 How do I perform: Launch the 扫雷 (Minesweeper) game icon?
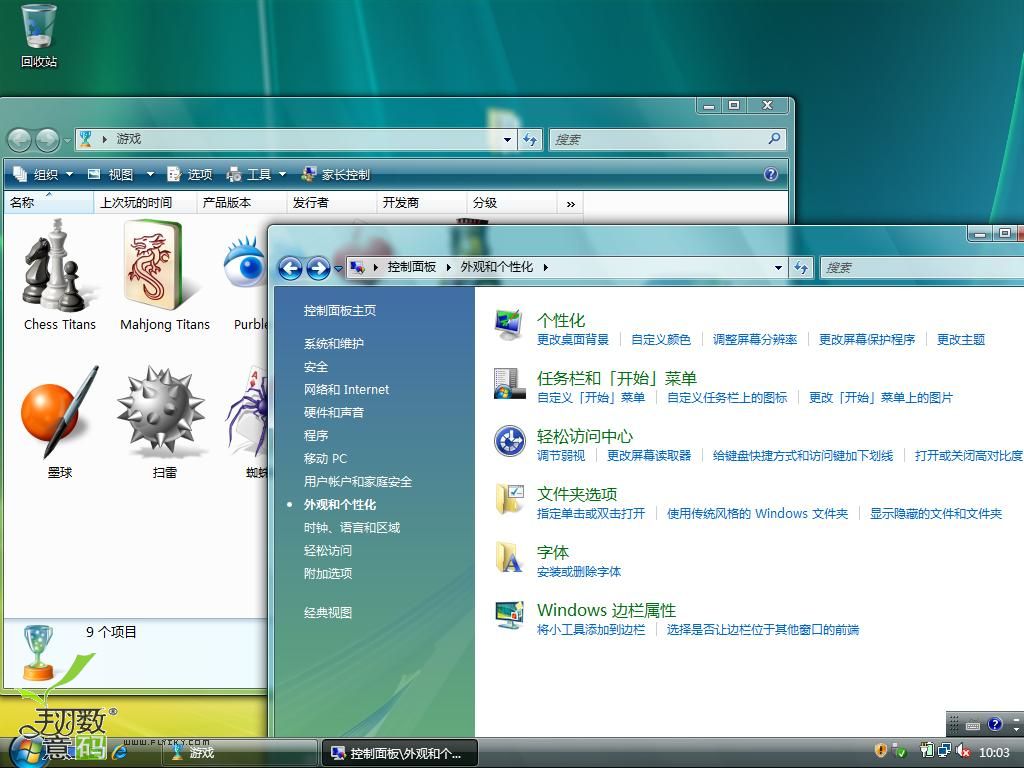[163, 423]
